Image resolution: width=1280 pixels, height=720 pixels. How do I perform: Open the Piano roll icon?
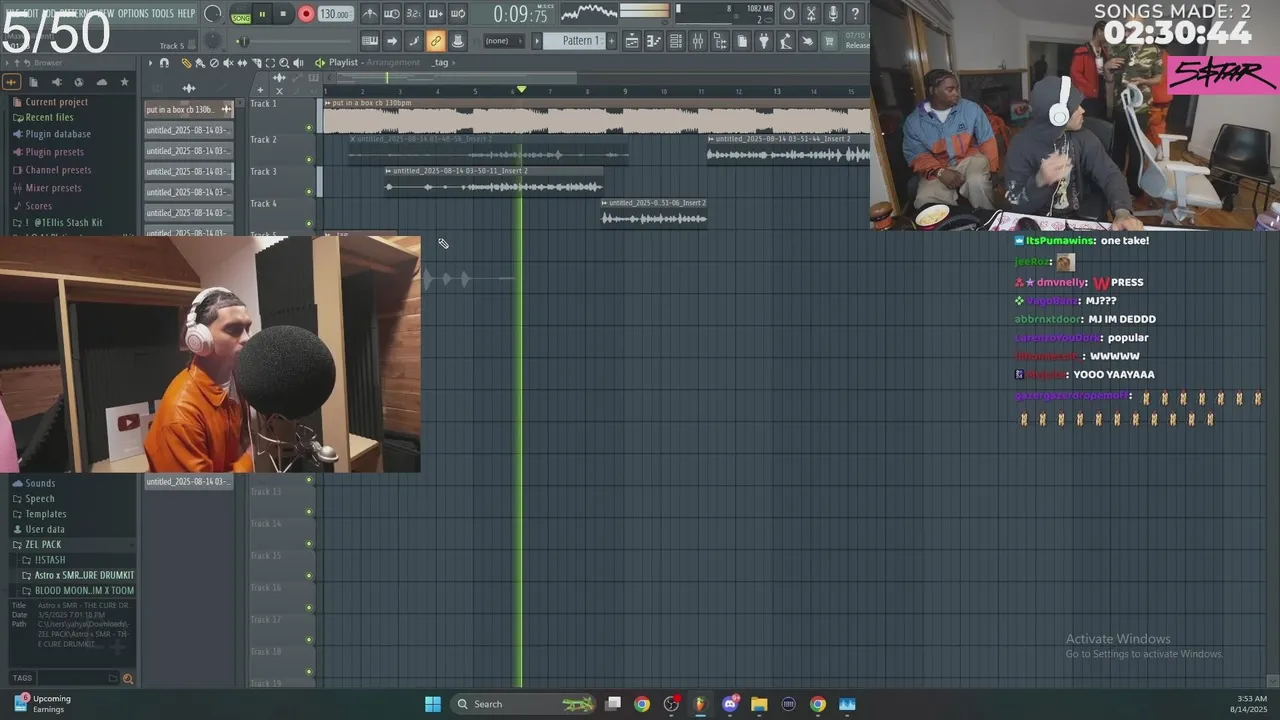[x=654, y=41]
